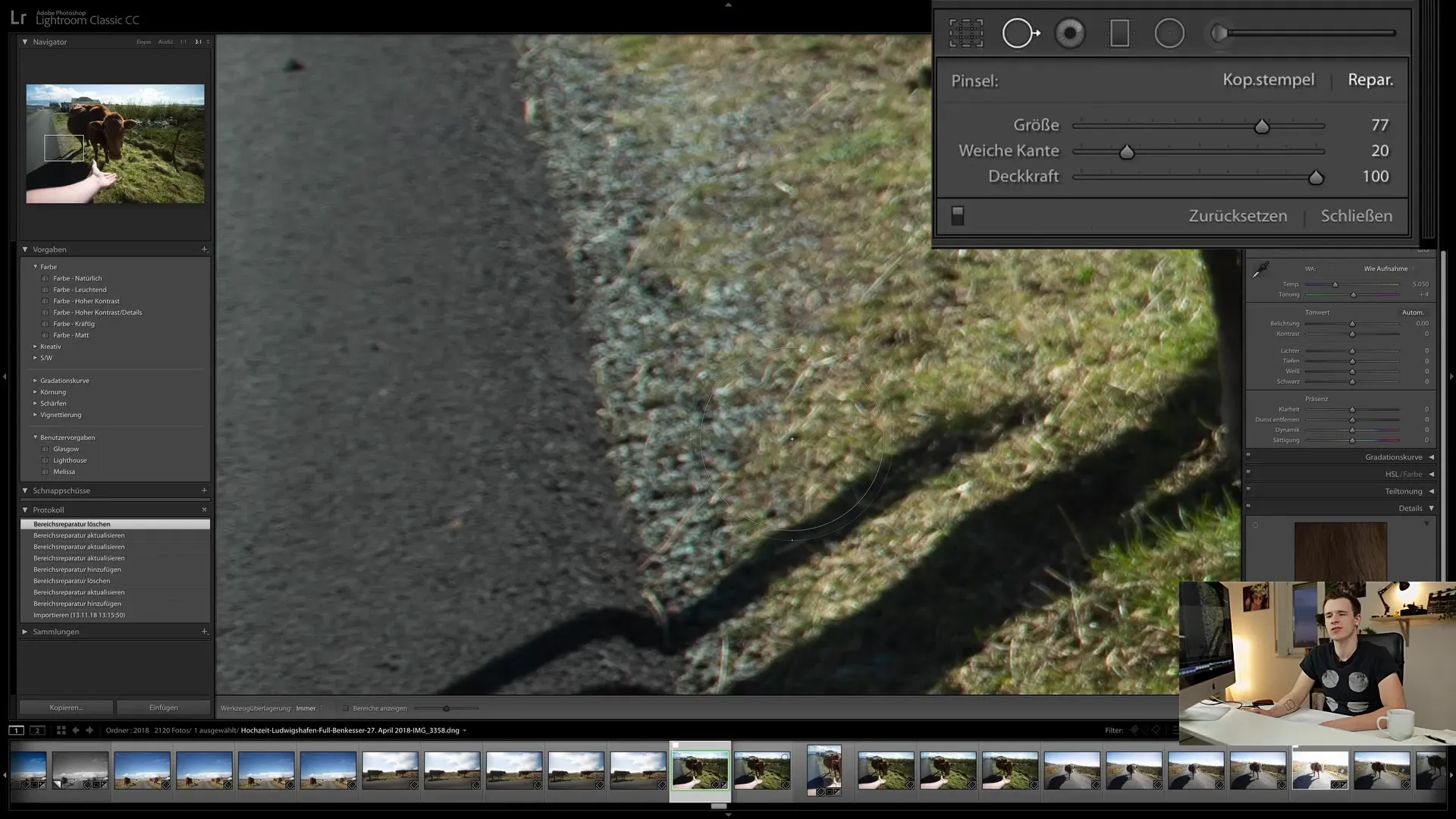Expand the S/W preset folder

click(x=35, y=358)
